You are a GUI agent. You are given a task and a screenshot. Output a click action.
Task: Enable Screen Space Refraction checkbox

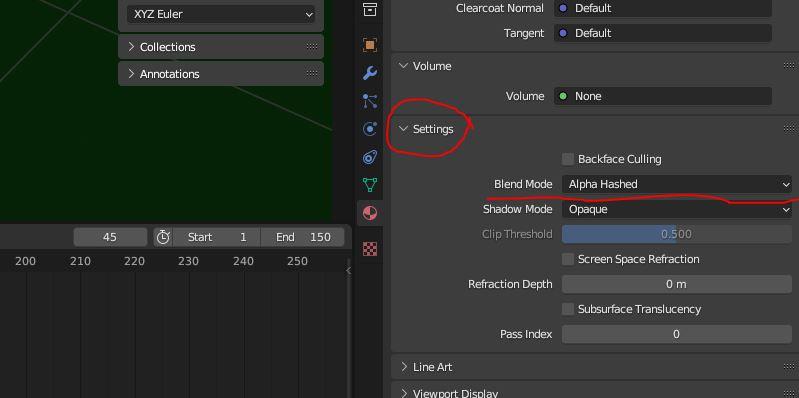click(568, 259)
